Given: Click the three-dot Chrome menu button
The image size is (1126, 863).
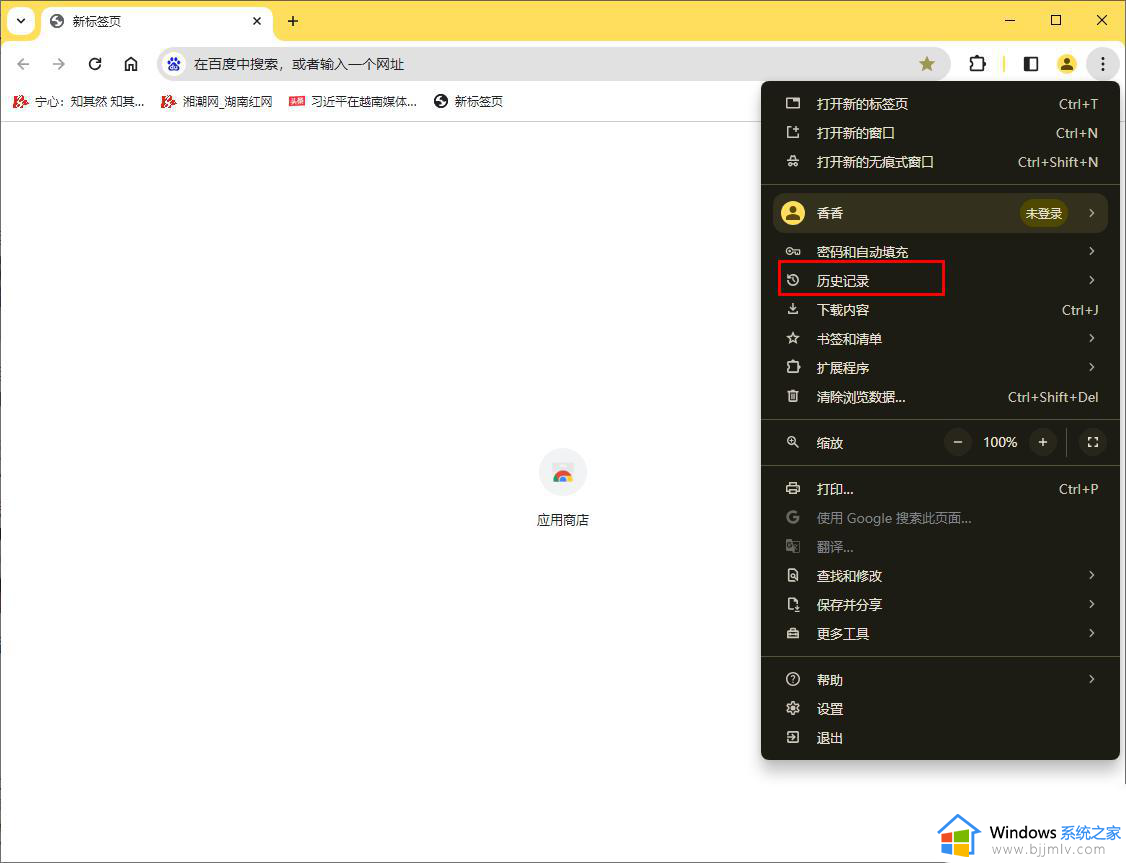Looking at the screenshot, I should (1103, 64).
